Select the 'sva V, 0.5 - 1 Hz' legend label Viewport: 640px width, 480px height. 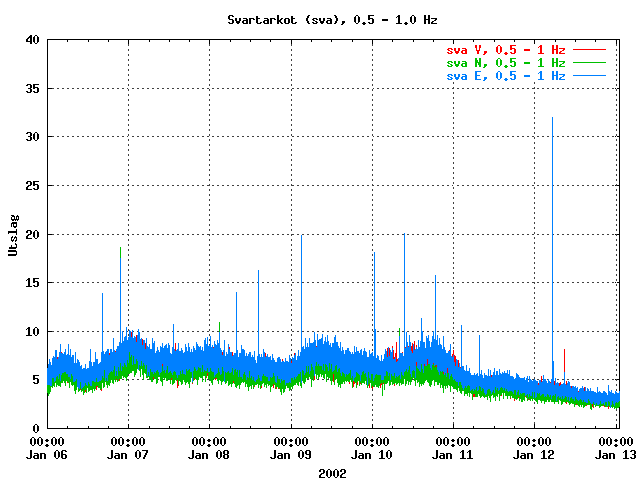pyautogui.click(x=506, y=48)
